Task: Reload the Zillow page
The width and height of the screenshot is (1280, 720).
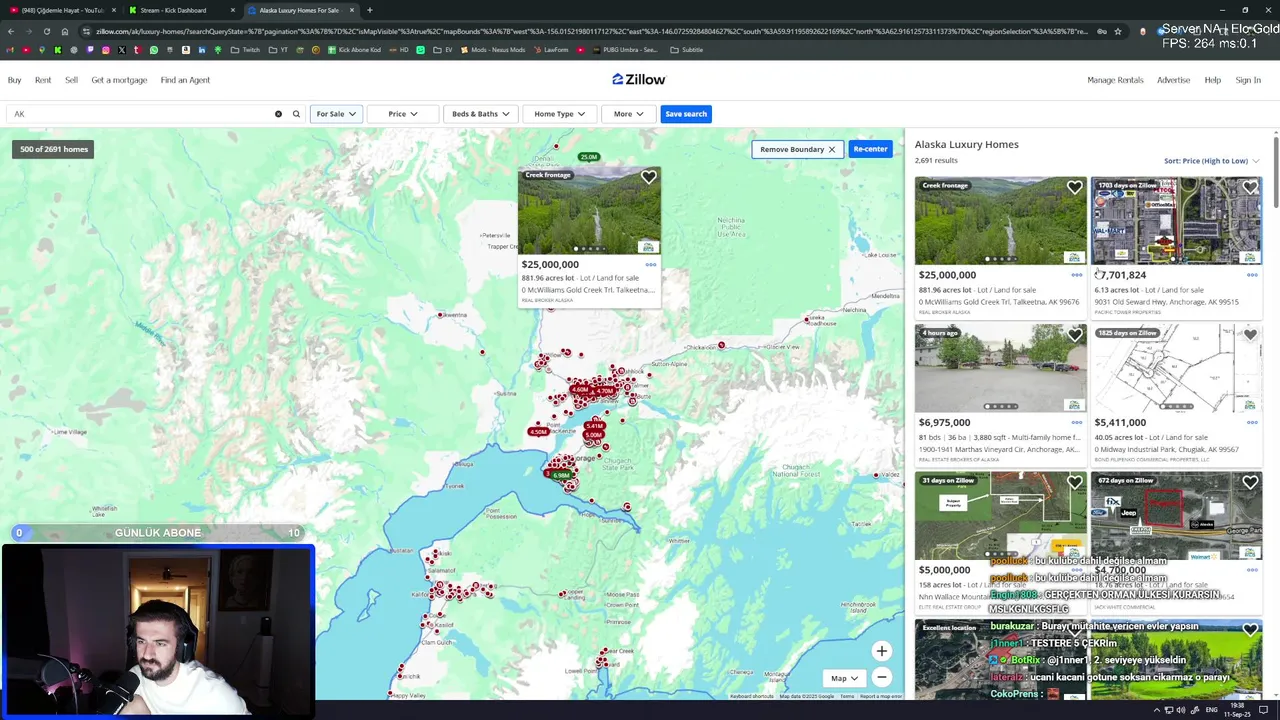Action: (47, 31)
